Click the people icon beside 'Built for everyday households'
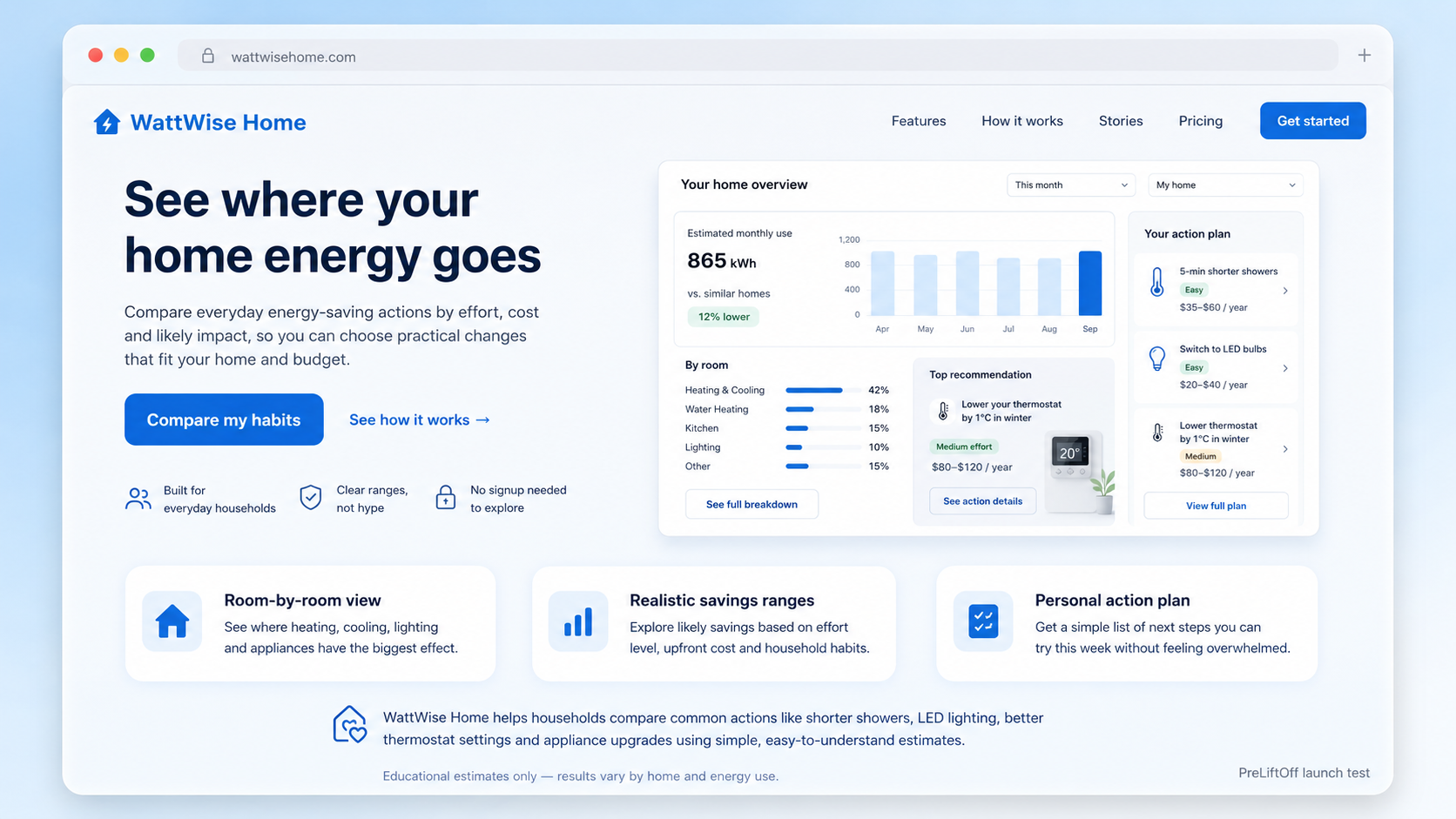 (138, 499)
